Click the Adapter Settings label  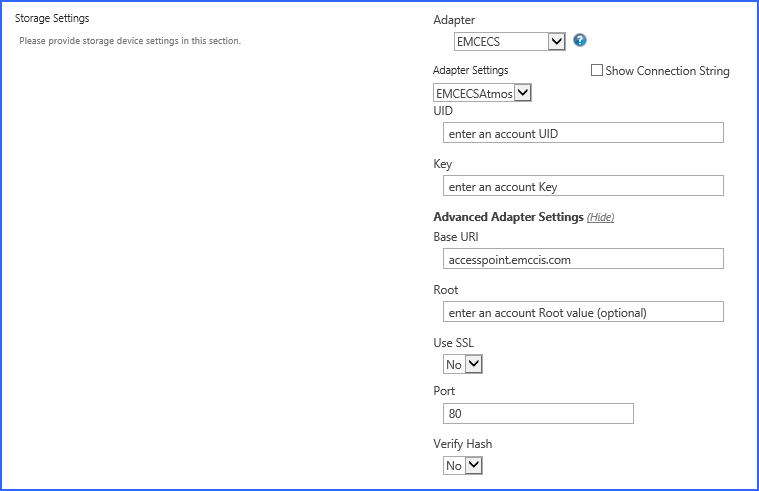coord(470,70)
